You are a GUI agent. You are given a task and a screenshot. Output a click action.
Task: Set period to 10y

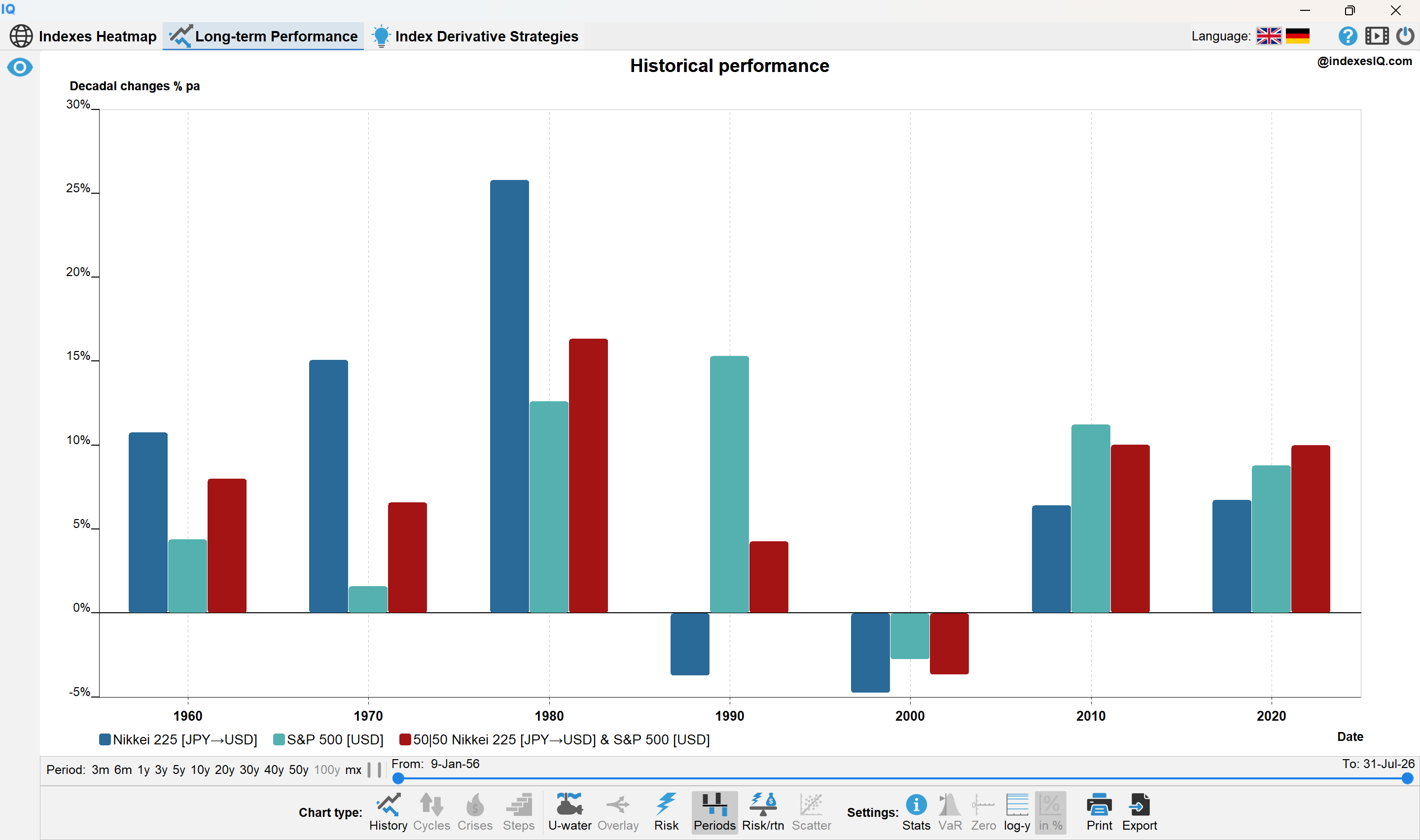pos(200,770)
